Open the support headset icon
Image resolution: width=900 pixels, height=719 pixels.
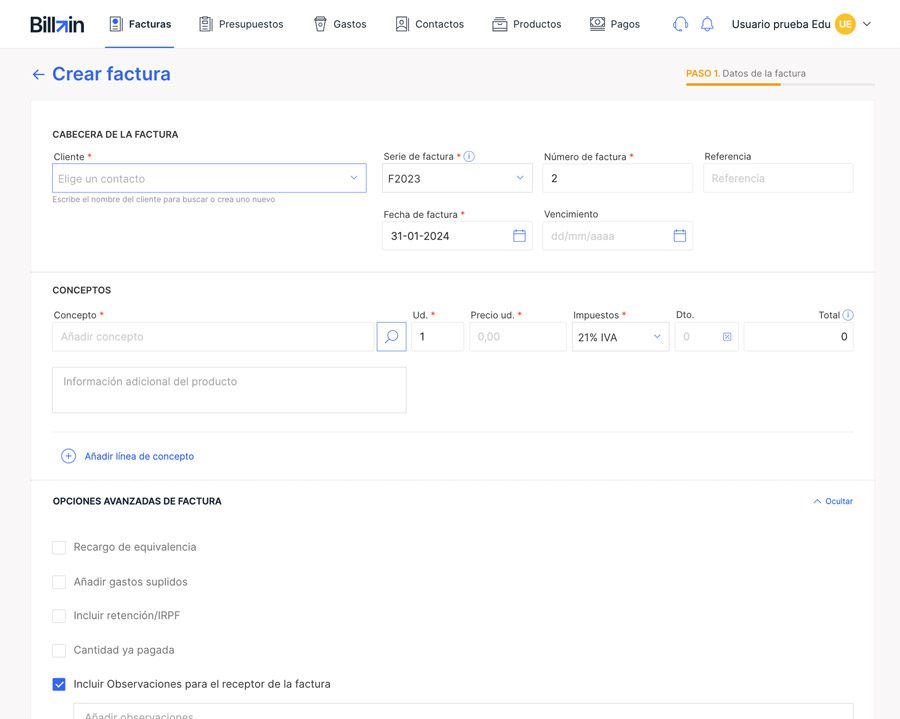tap(681, 24)
